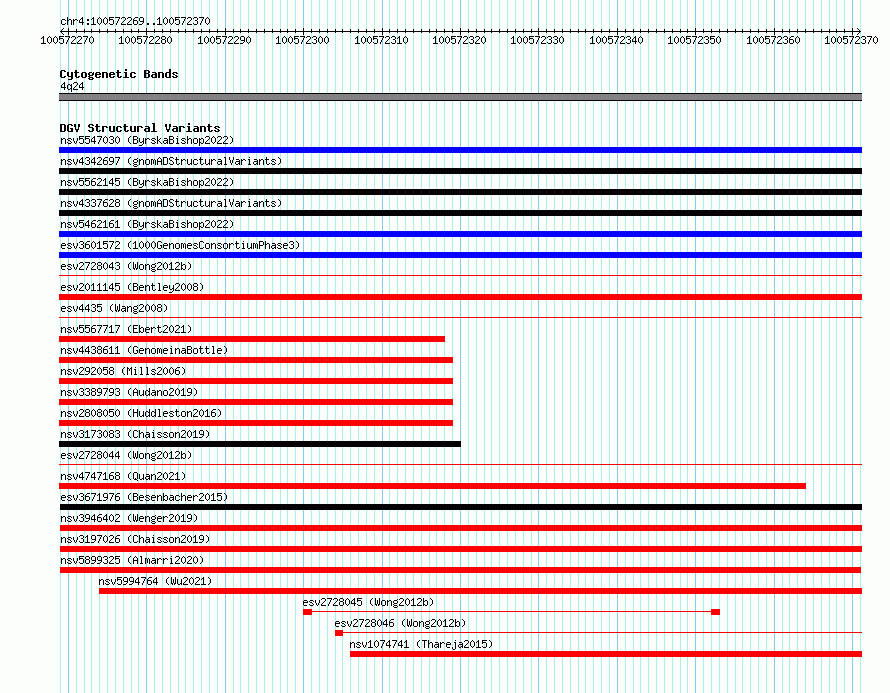890x693 pixels.
Task: Click right red block of esv2728045 glyph
Action: tap(715, 612)
